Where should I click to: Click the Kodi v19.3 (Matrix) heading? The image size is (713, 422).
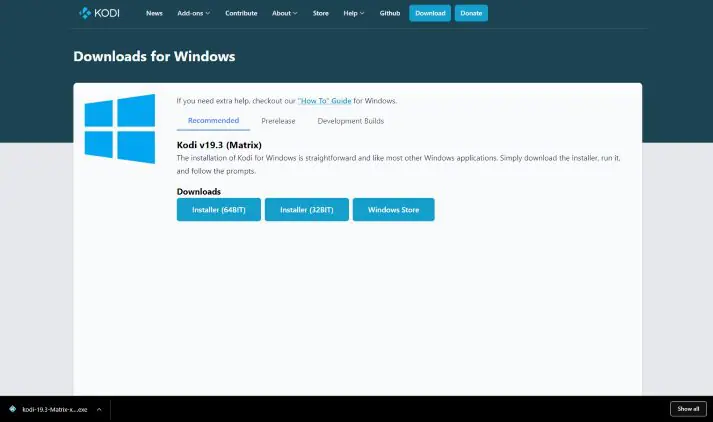point(219,145)
